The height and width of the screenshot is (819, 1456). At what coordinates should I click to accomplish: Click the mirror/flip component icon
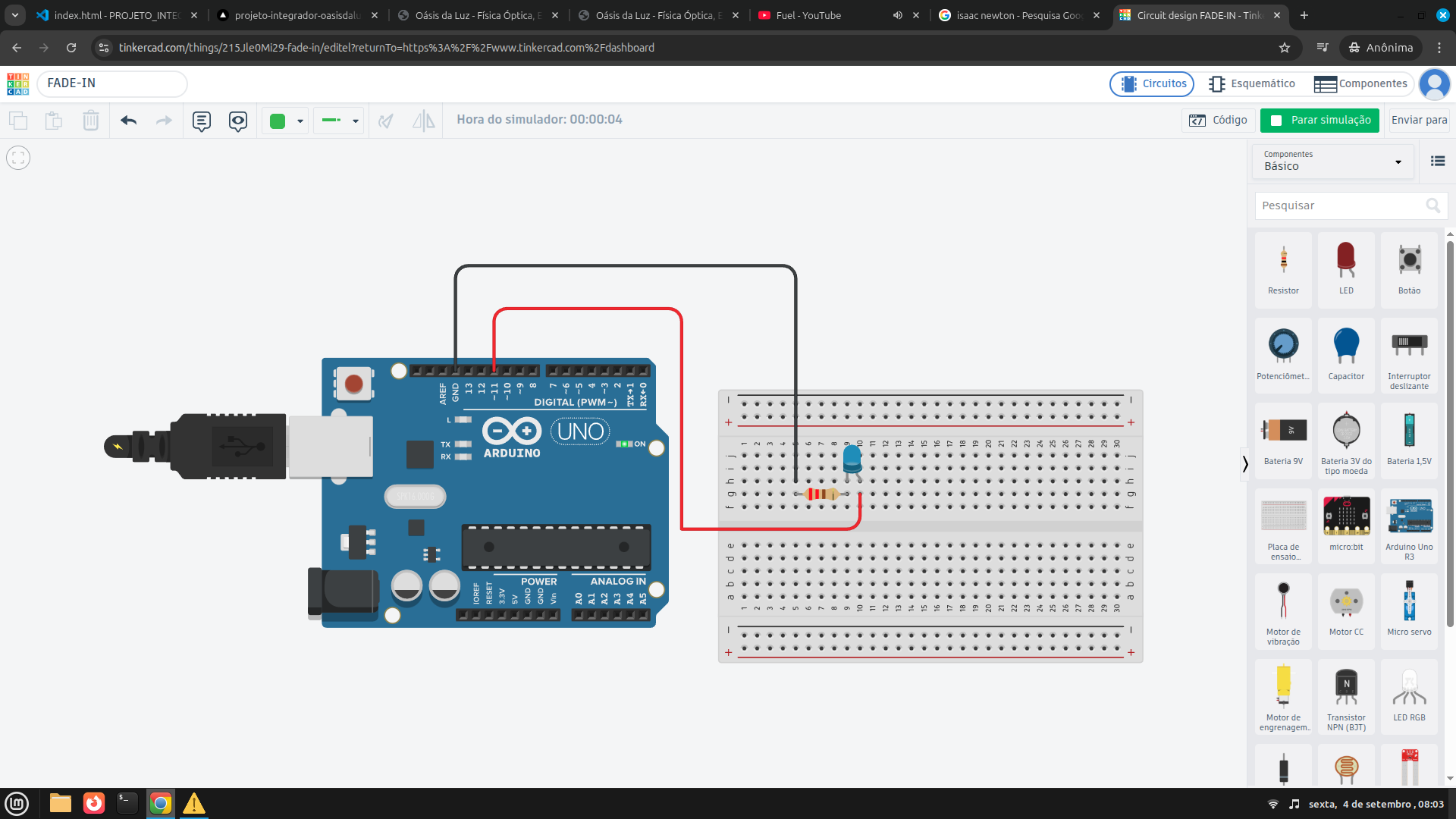pos(423,121)
